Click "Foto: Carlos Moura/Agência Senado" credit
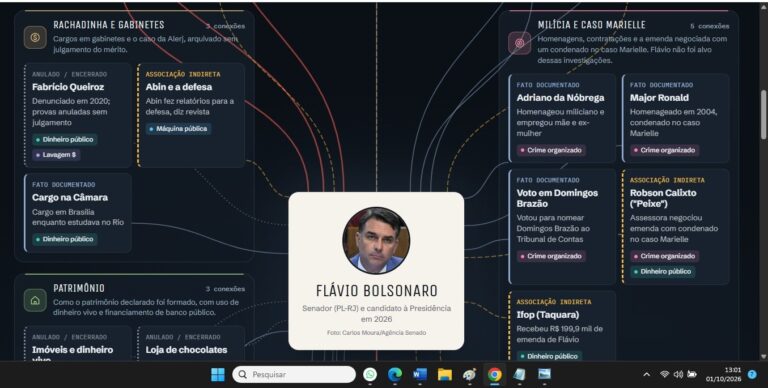768x388 pixels. tap(376, 333)
